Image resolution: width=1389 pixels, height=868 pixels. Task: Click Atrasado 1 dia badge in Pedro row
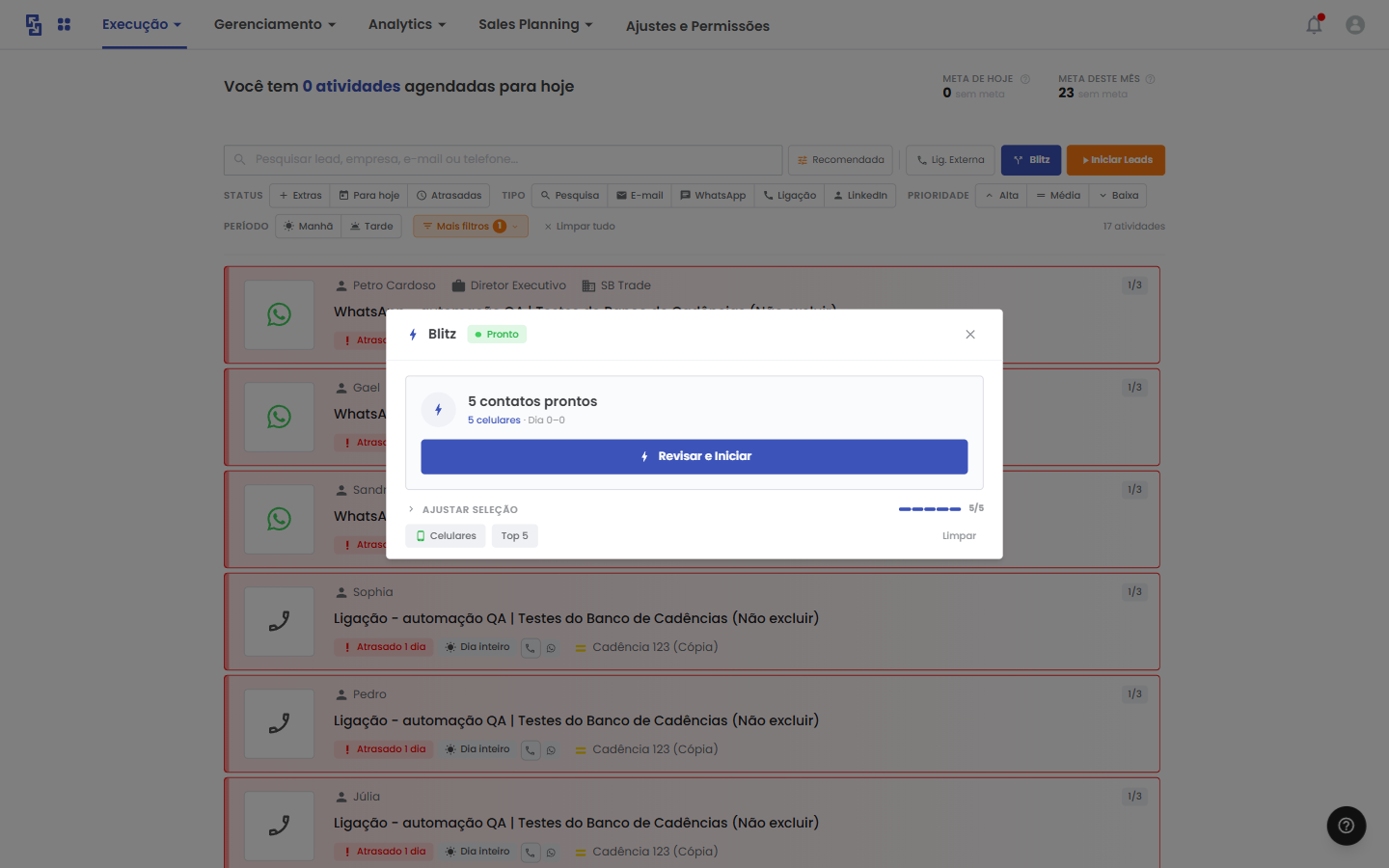pyautogui.click(x=384, y=749)
